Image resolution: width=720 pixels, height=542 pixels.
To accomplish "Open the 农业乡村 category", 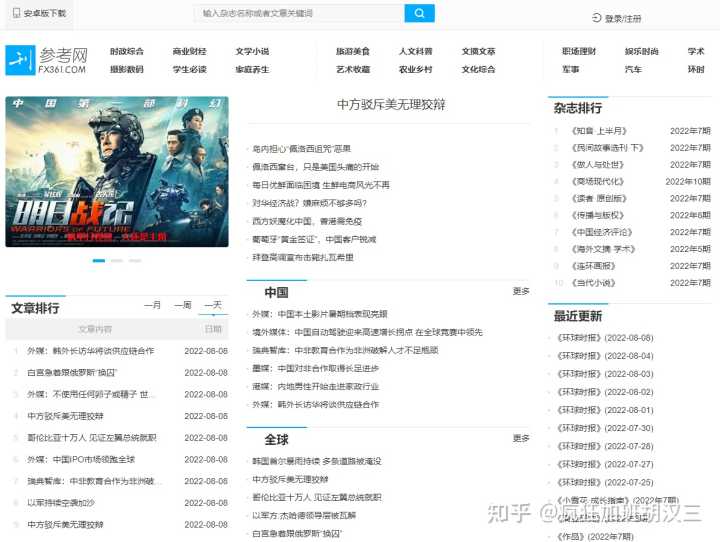I will (x=416, y=69).
